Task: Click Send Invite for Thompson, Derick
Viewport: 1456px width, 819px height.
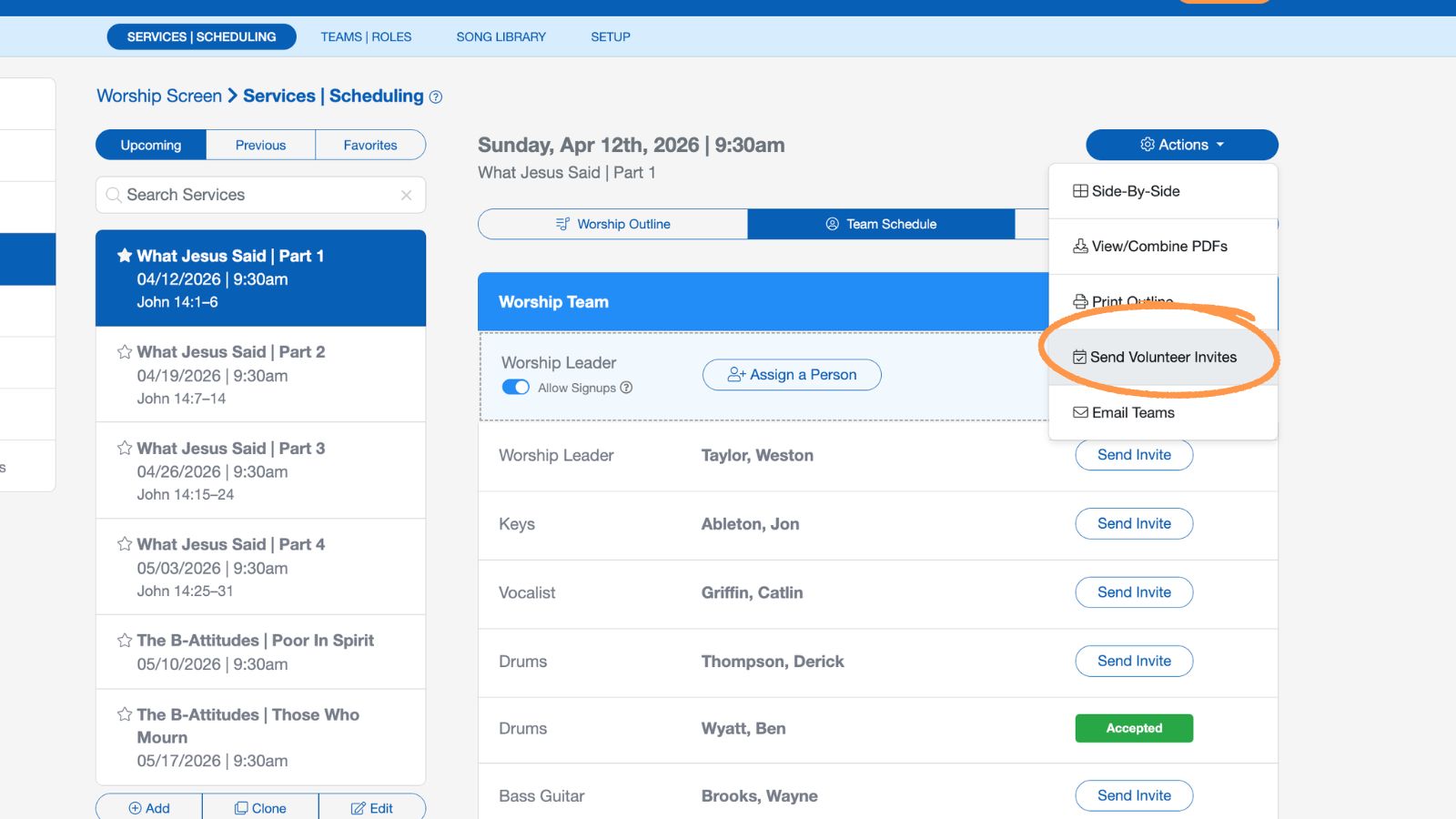Action: click(x=1134, y=661)
